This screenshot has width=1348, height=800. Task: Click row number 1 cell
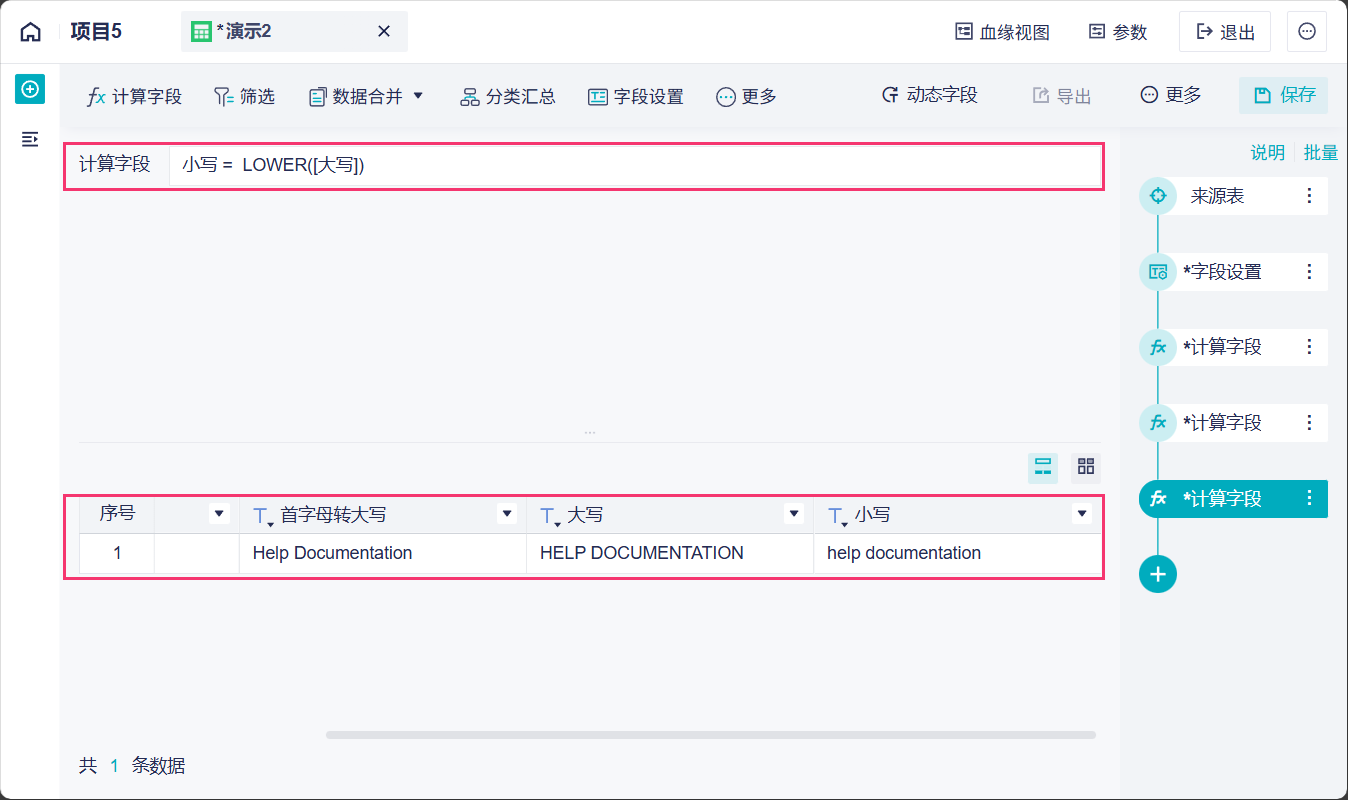coord(117,553)
